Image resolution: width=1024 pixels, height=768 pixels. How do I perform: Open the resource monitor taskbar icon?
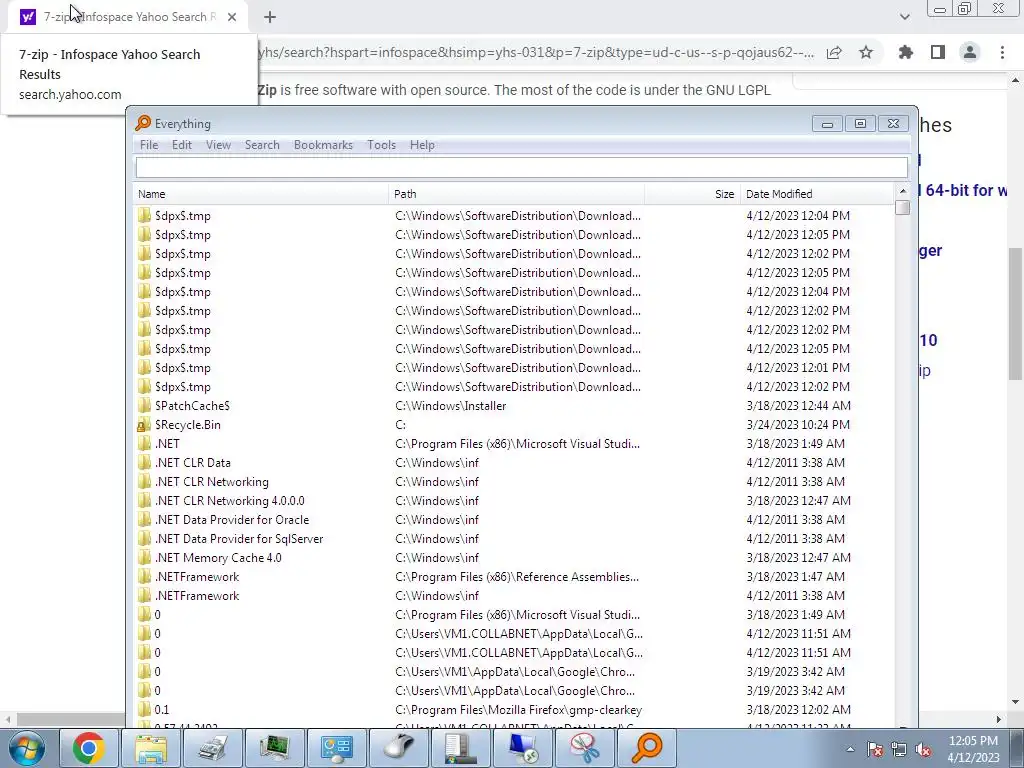pyautogui.click(x=275, y=748)
